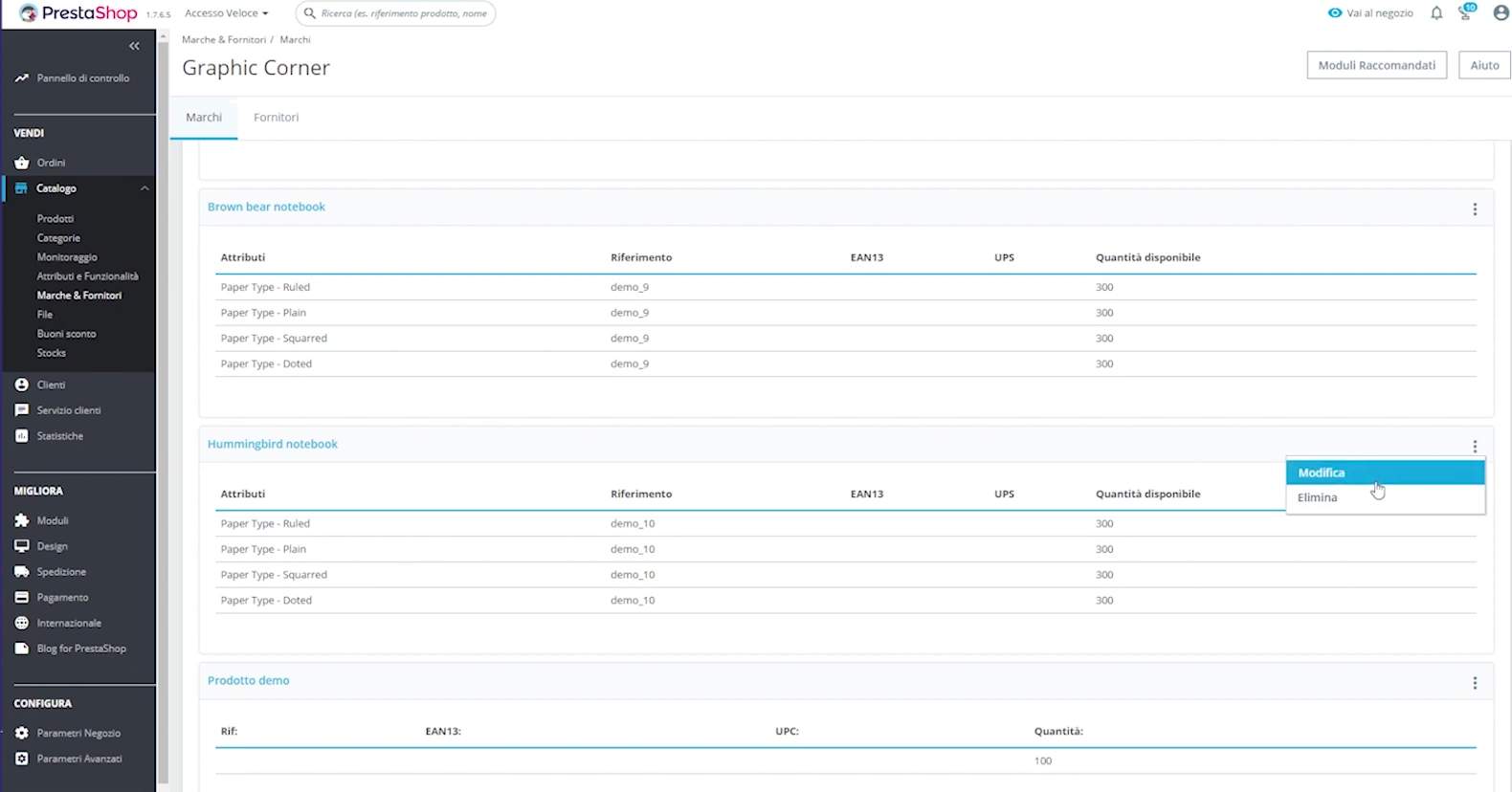Open Parametri Negozio gear icon
This screenshot has height=792, width=1512.
click(x=22, y=734)
